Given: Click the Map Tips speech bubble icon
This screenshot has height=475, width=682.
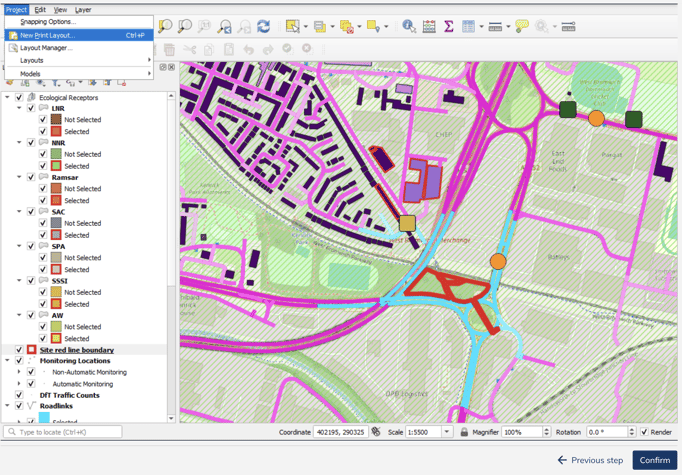Looking at the screenshot, I should [x=522, y=27].
